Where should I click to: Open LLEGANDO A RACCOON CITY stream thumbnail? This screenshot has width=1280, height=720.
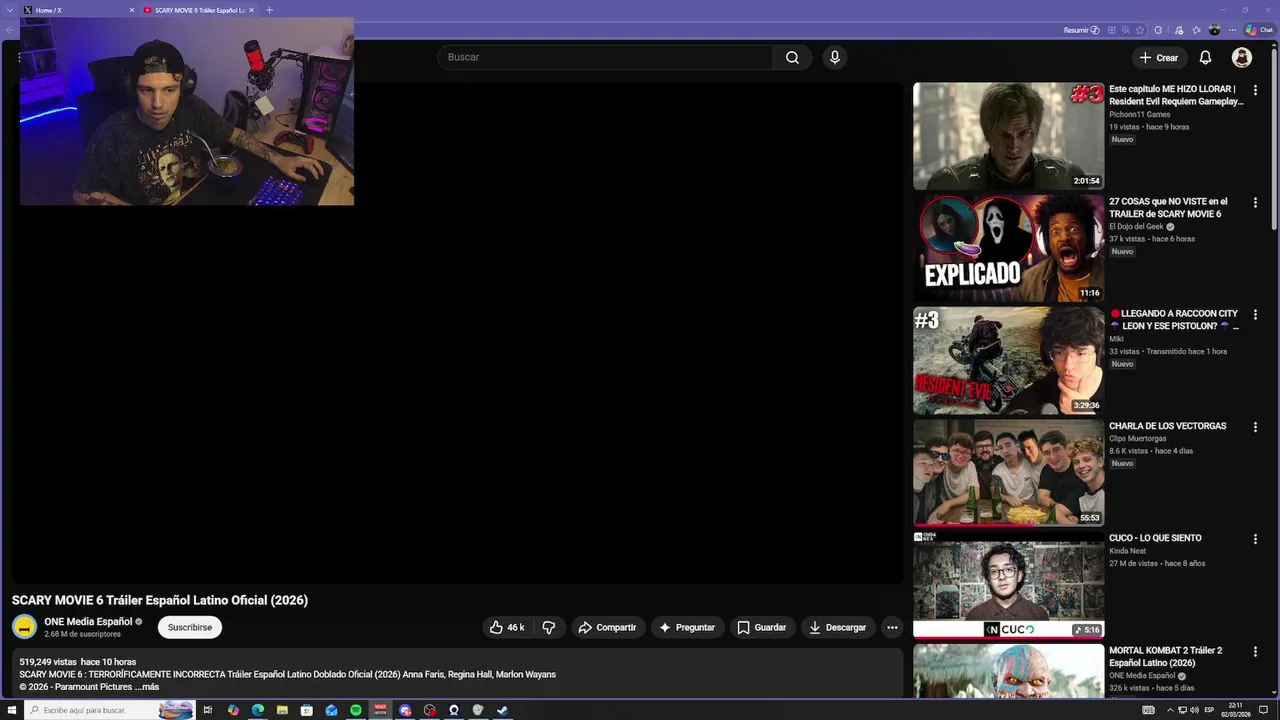coord(1008,361)
